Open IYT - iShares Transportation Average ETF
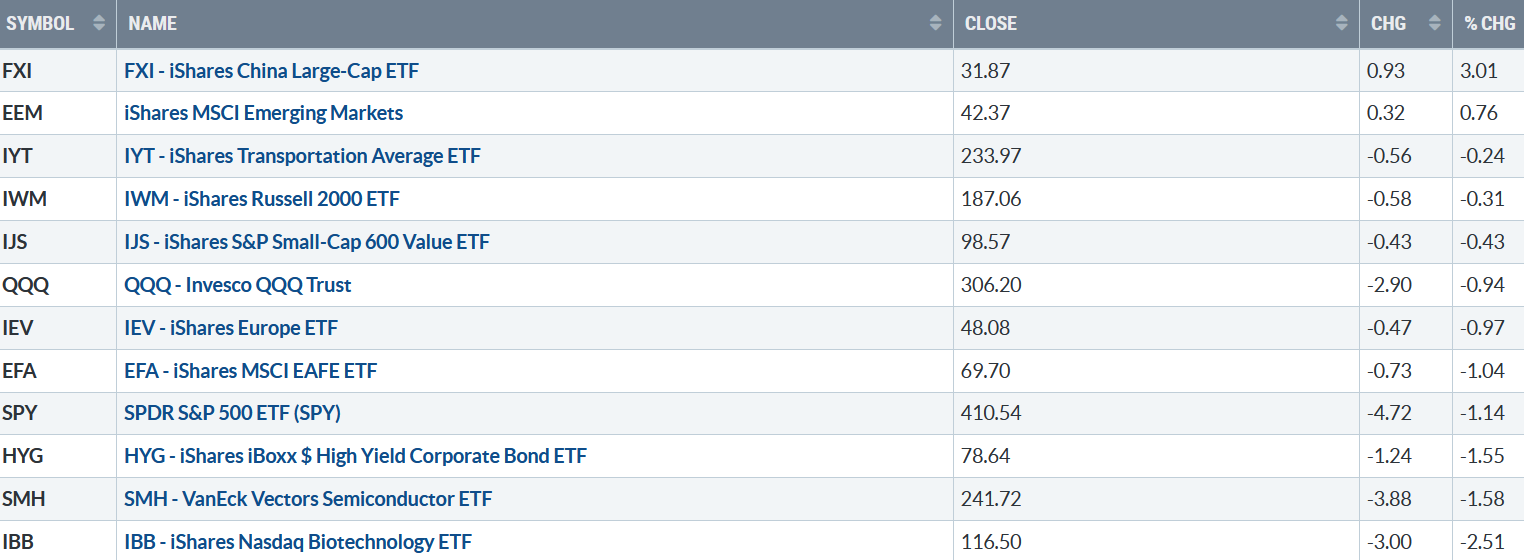 click(303, 156)
